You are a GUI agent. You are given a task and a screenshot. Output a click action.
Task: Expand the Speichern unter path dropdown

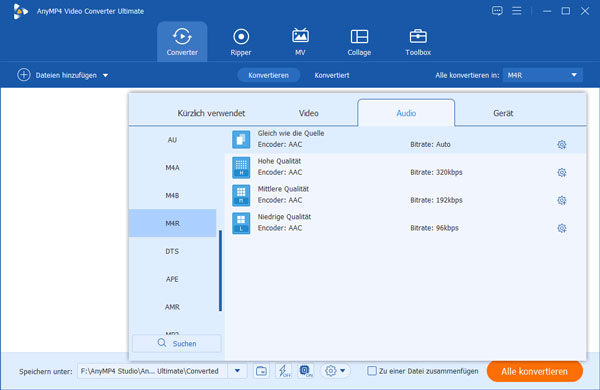237,371
